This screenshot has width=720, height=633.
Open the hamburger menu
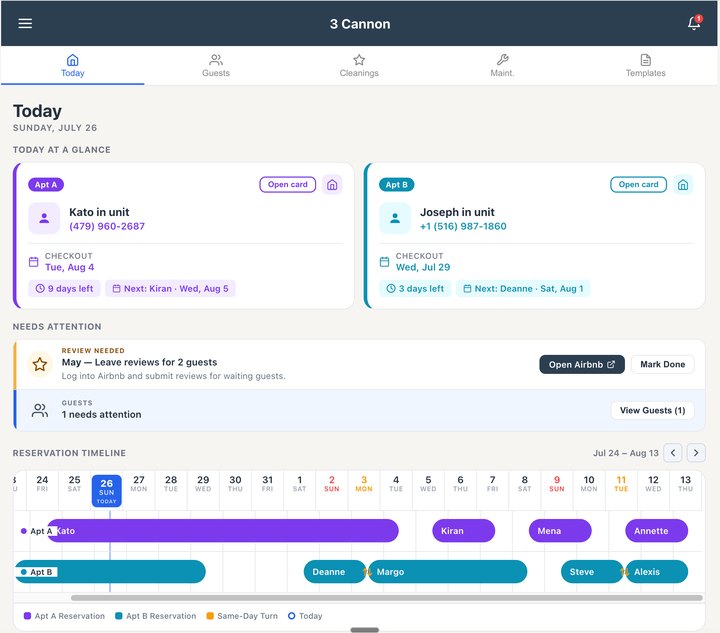pos(25,23)
